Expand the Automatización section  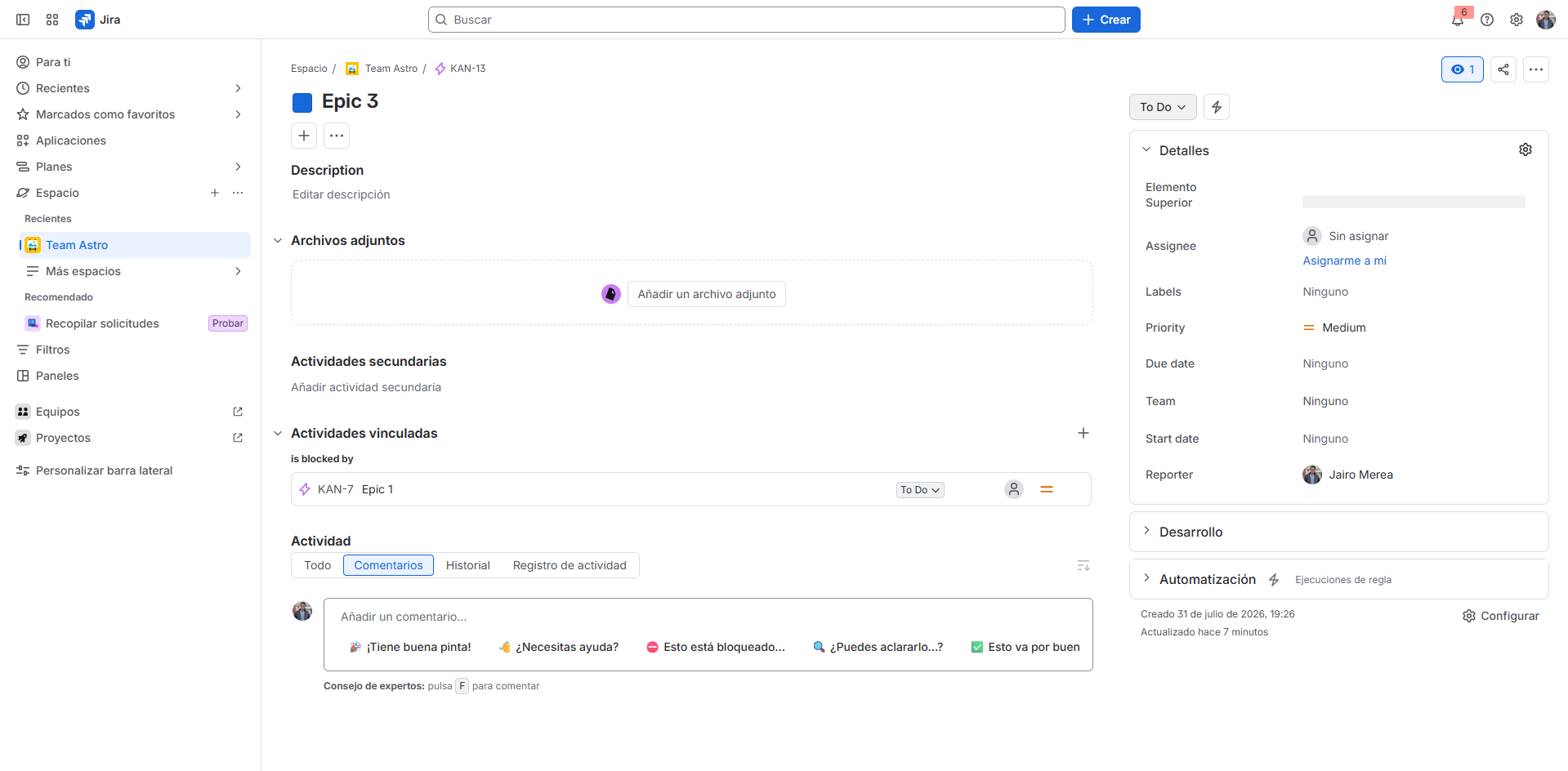(x=1146, y=578)
